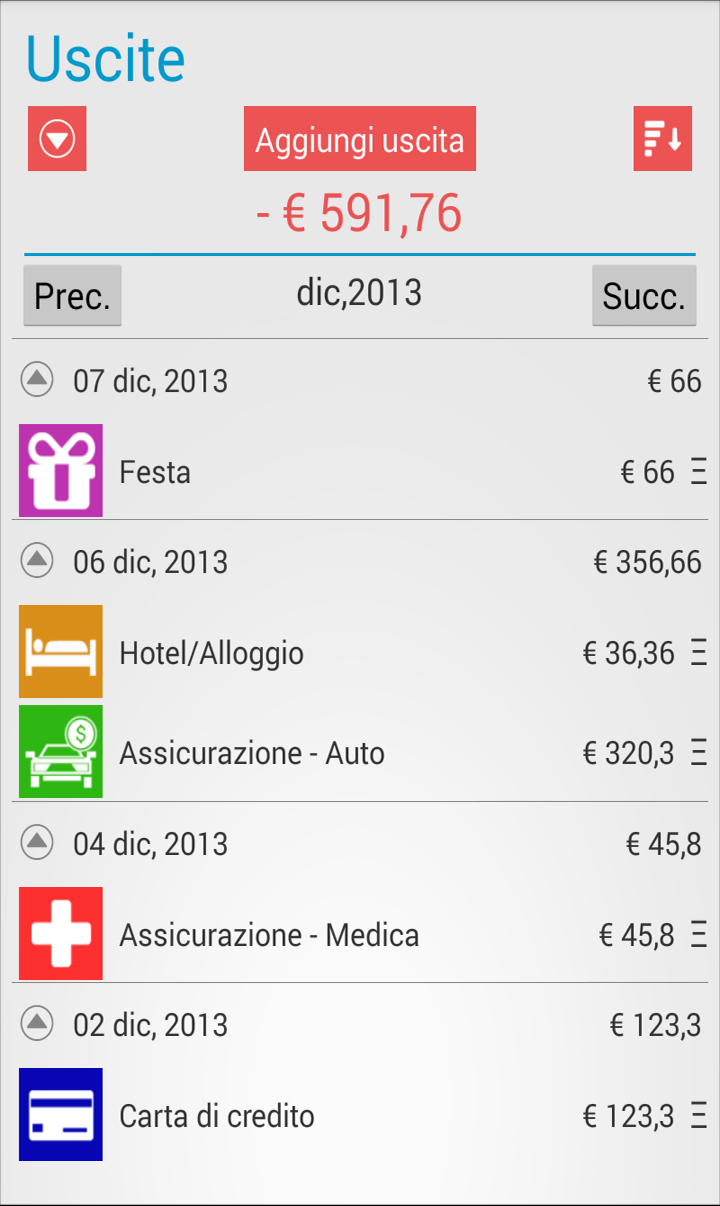720x1206 pixels.
Task: Click the Festa gift category icon
Action: point(61,471)
